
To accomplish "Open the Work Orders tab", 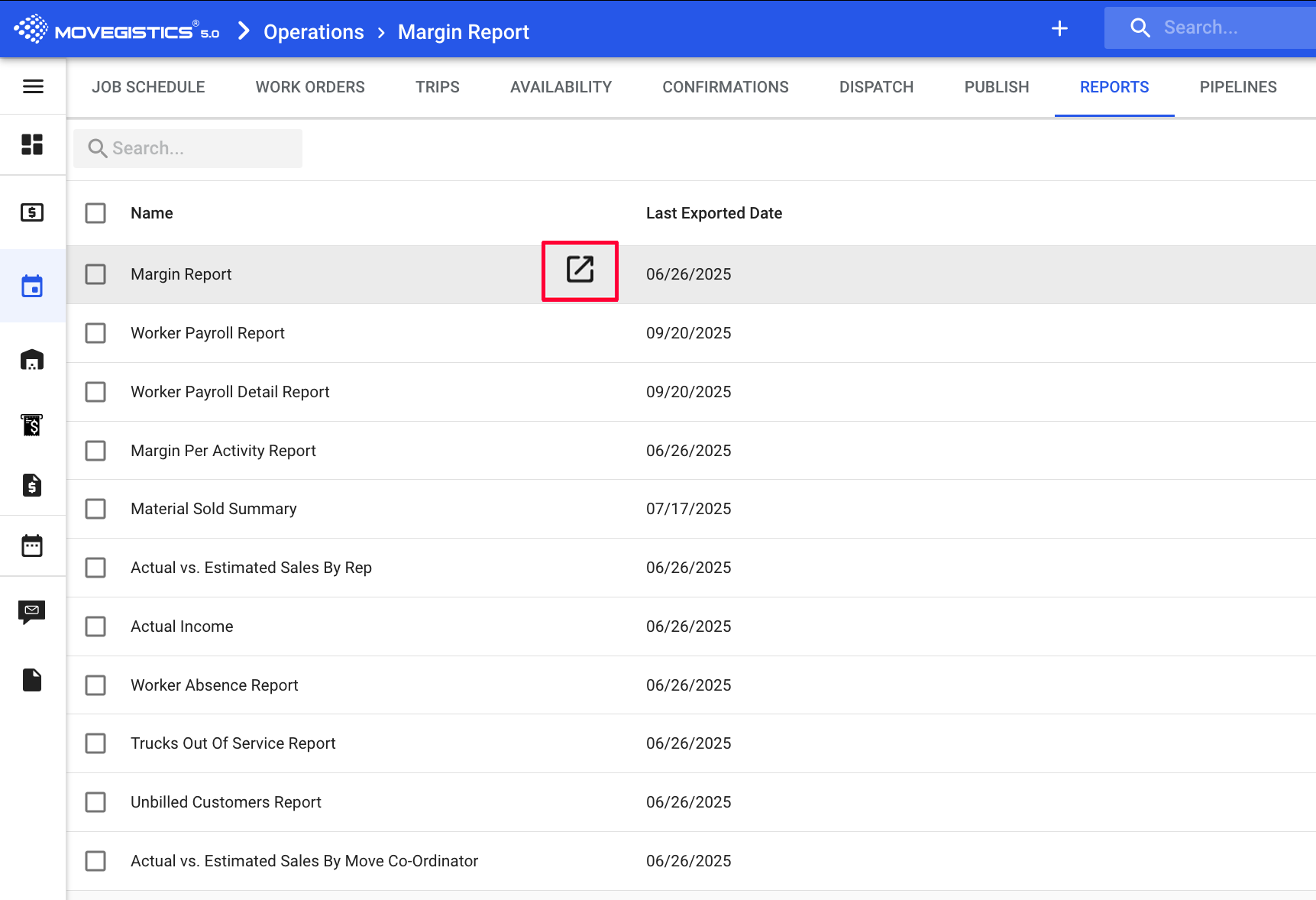I will click(x=310, y=87).
